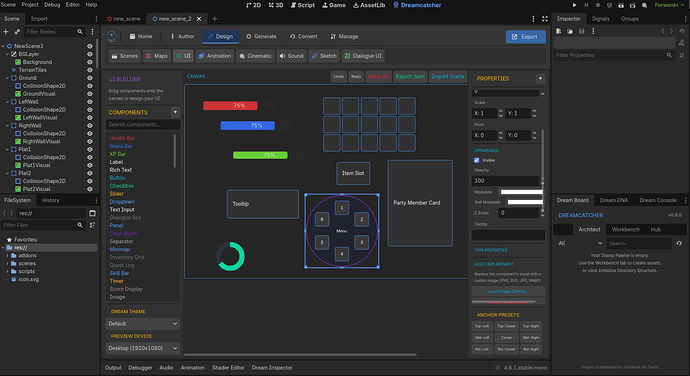Screen dimensions: 690x376
Task: Open the Preview Device dropdown
Action: tap(143, 348)
